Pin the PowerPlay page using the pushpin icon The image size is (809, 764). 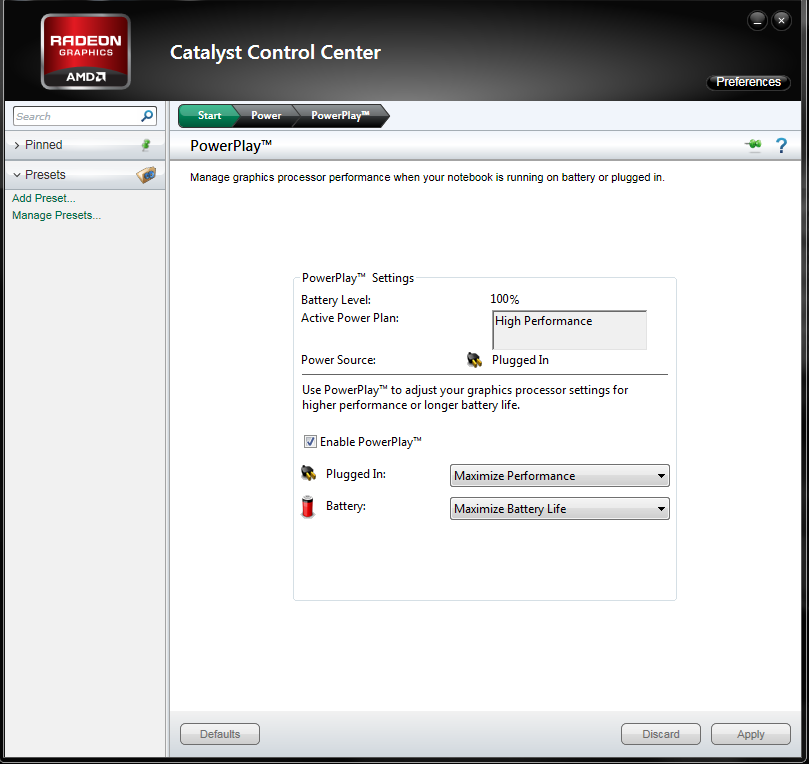tap(753, 145)
